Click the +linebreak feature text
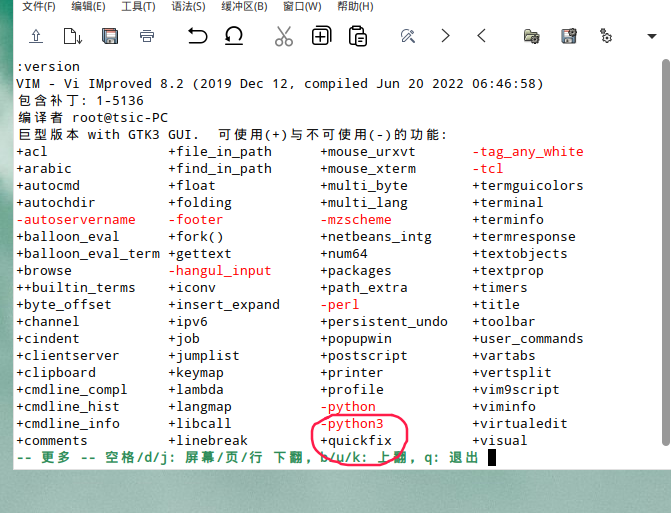The width and height of the screenshot is (671, 513). click(x=208, y=441)
